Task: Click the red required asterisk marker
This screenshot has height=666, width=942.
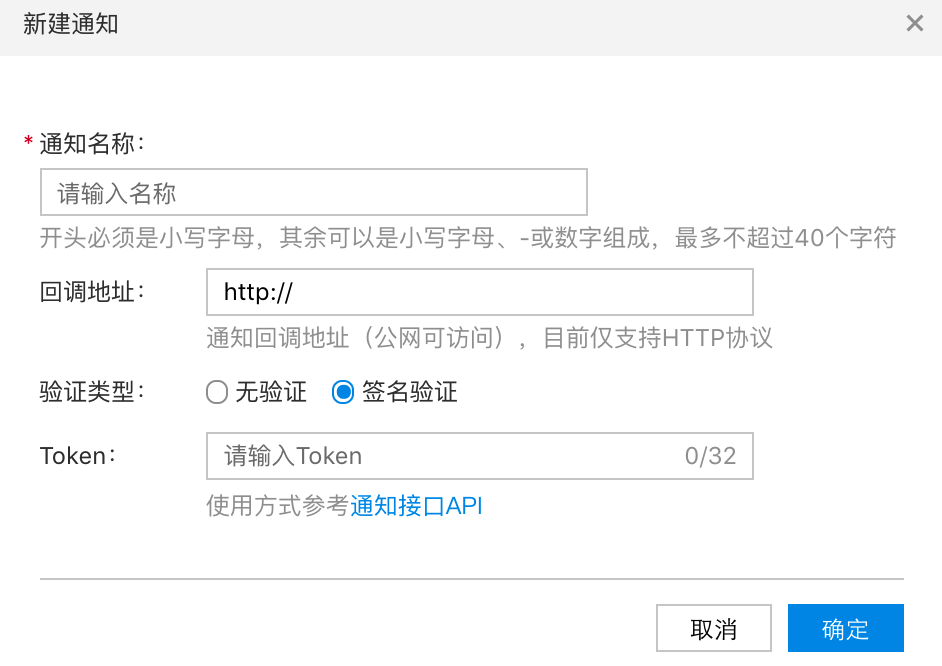Action: pyautogui.click(x=28, y=142)
